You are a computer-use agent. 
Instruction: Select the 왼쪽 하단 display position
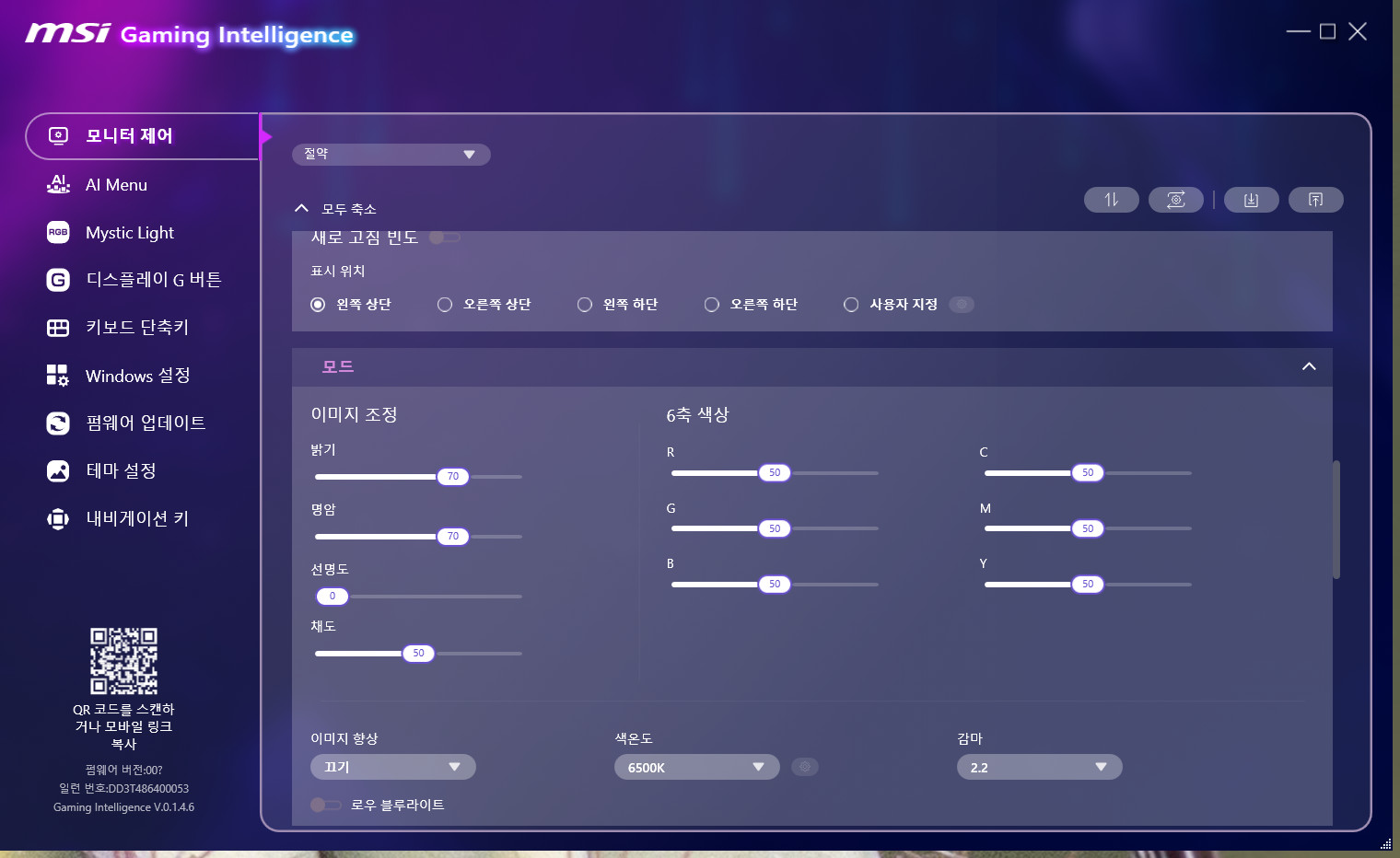585,305
